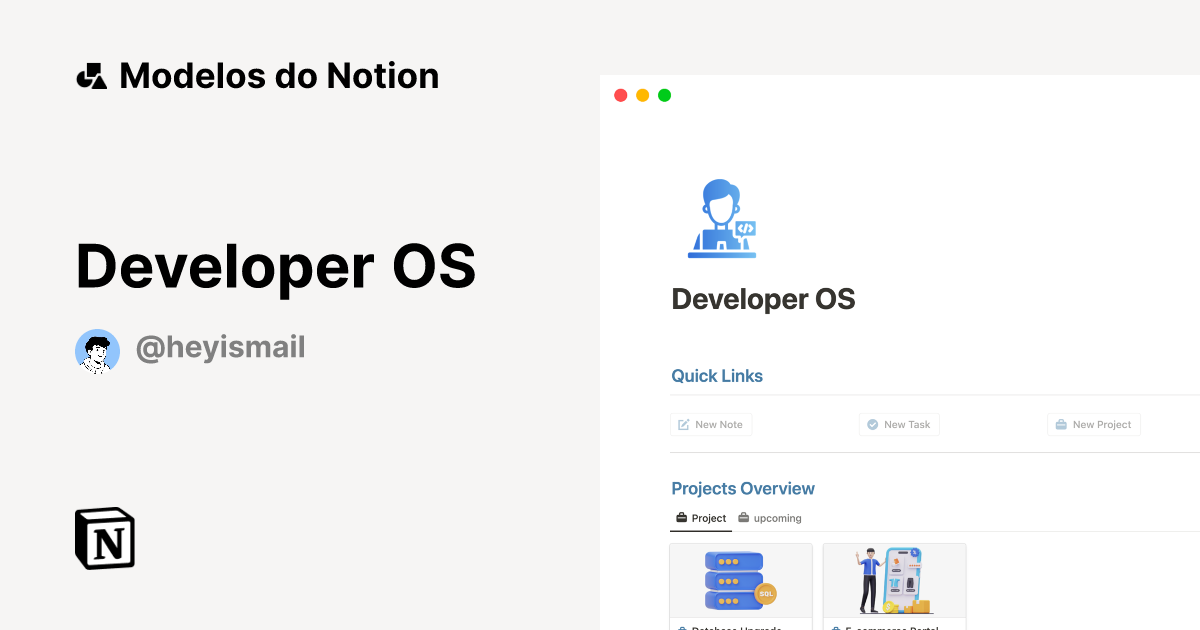The height and width of the screenshot is (630, 1200).
Task: Click the briefcase icon next to upcoming
Action: point(743,518)
